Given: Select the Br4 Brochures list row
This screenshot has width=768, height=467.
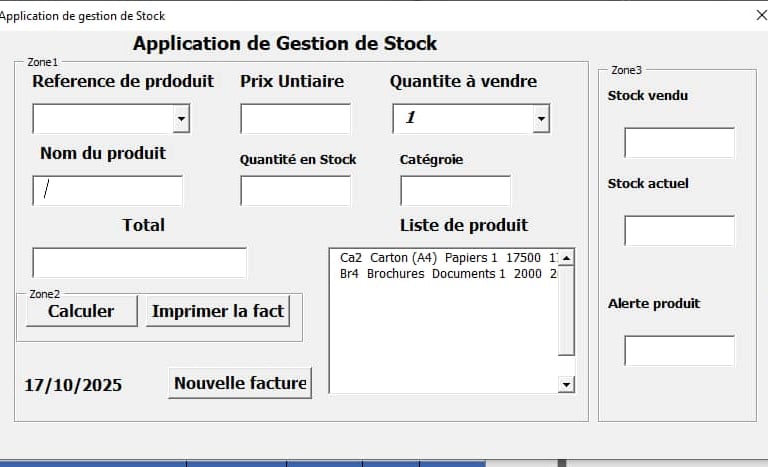Looking at the screenshot, I should pyautogui.click(x=445, y=273).
